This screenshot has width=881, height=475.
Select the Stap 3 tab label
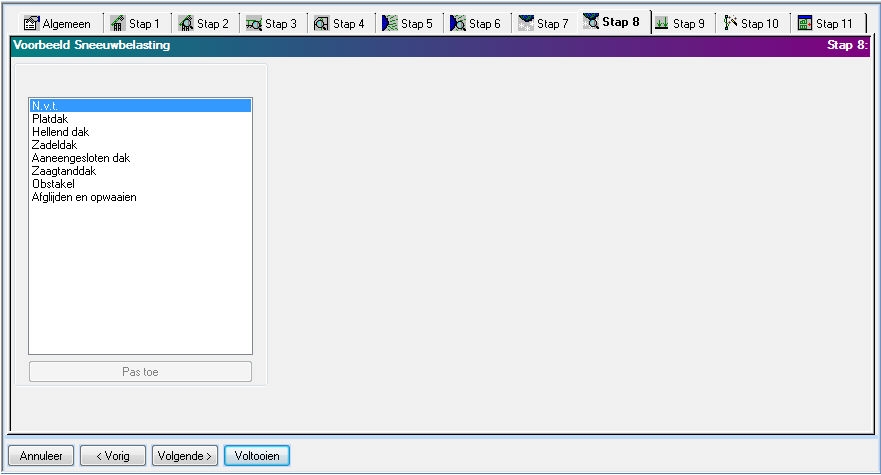coord(281,24)
